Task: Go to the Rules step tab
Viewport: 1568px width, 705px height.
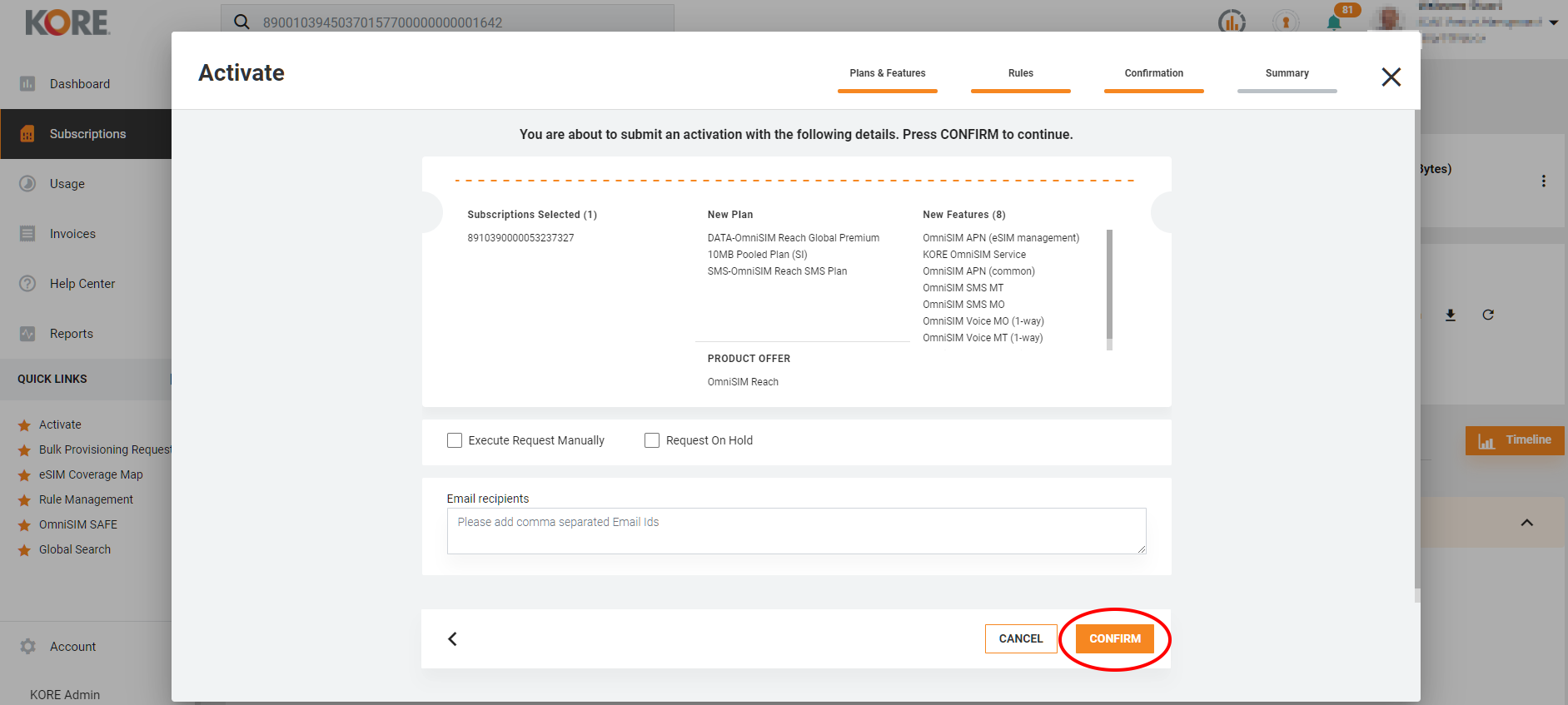Action: pyautogui.click(x=1020, y=74)
